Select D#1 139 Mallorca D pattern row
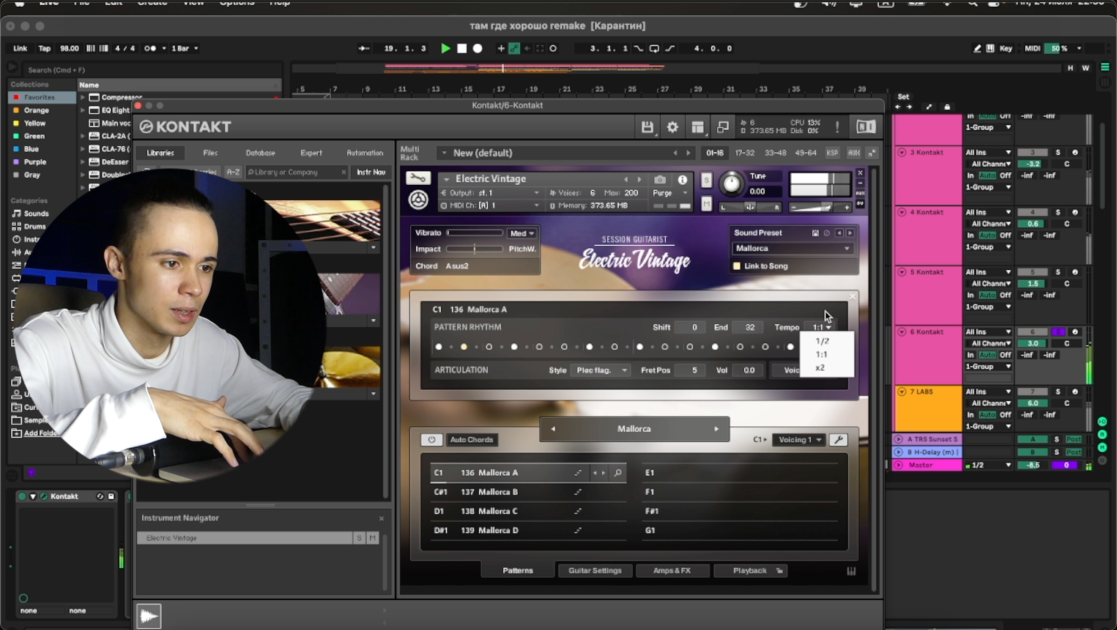This screenshot has height=630, width=1117. (x=527, y=530)
